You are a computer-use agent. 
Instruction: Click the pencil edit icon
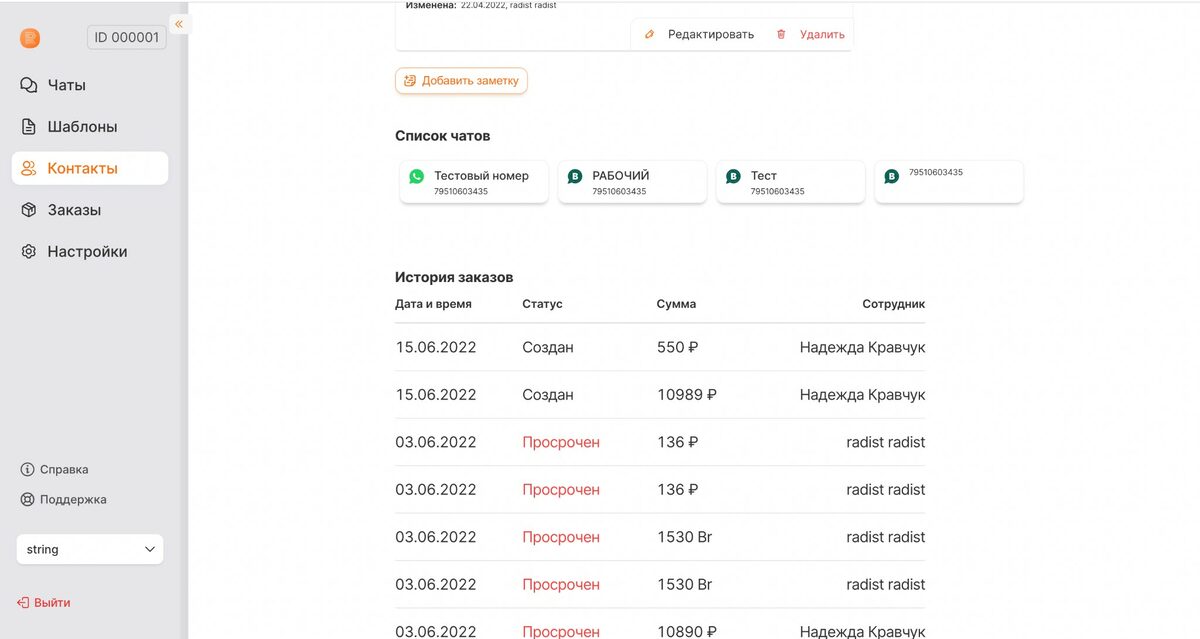[650, 34]
